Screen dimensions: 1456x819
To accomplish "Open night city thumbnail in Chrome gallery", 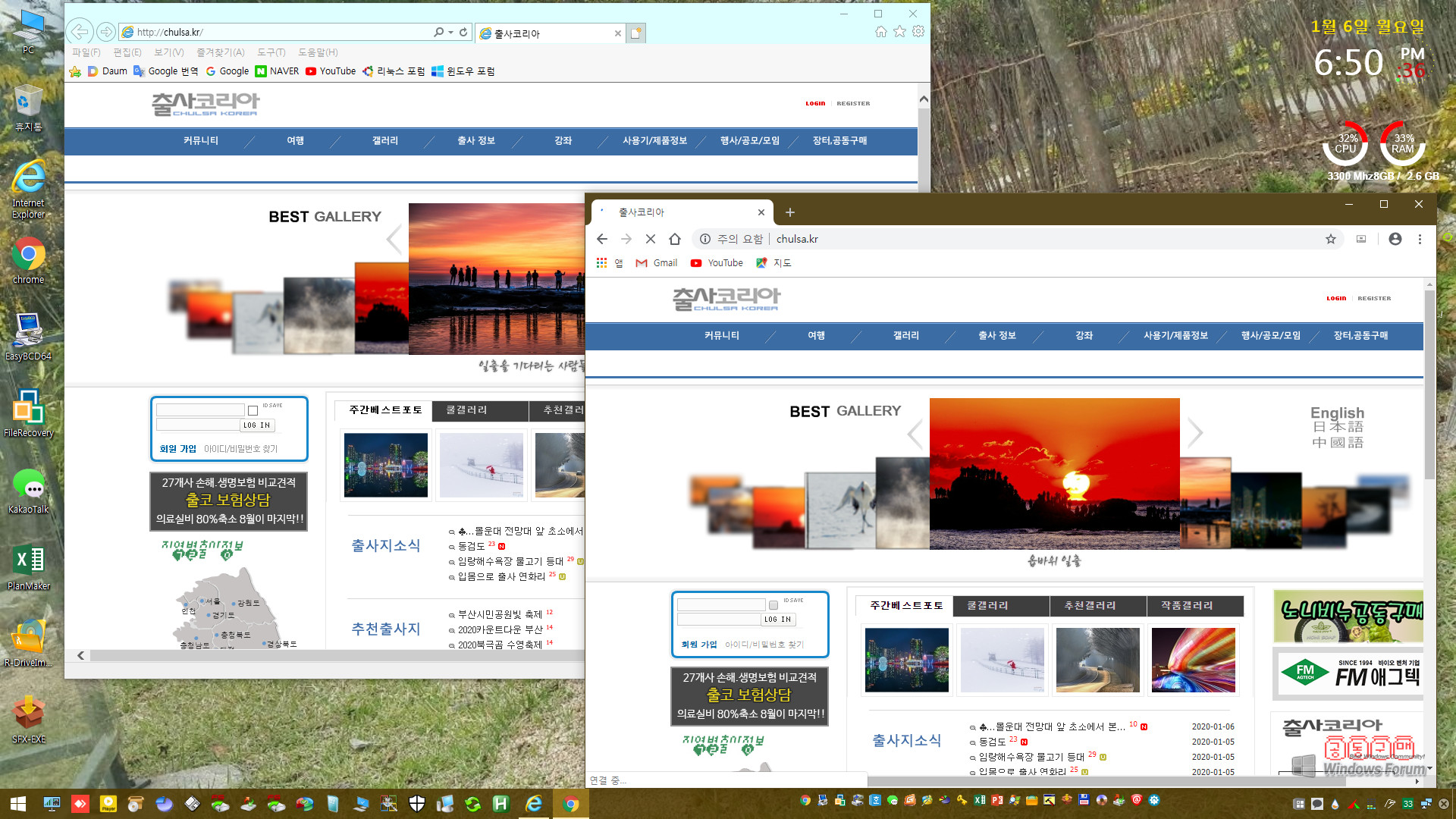I will click(x=907, y=660).
